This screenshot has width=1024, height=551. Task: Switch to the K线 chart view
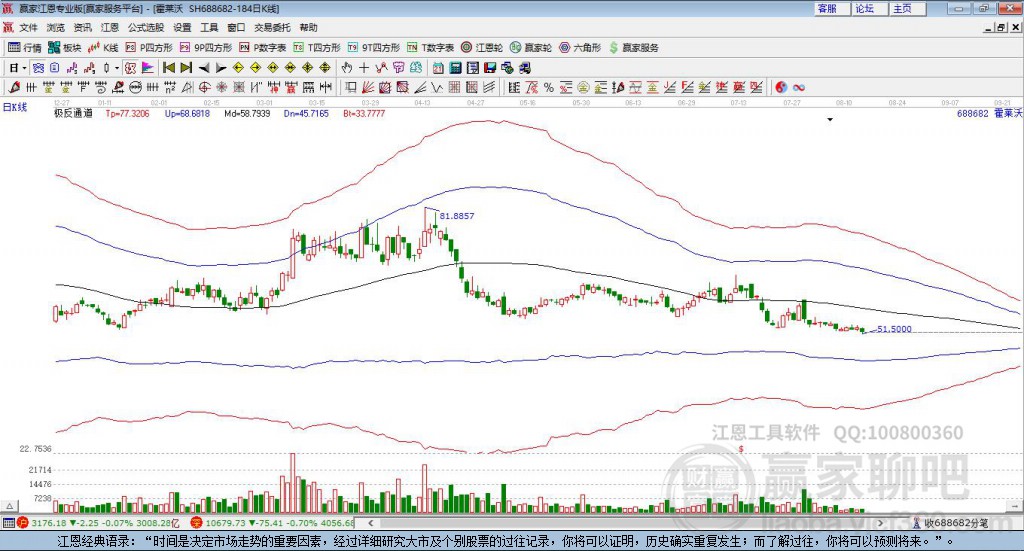103,48
